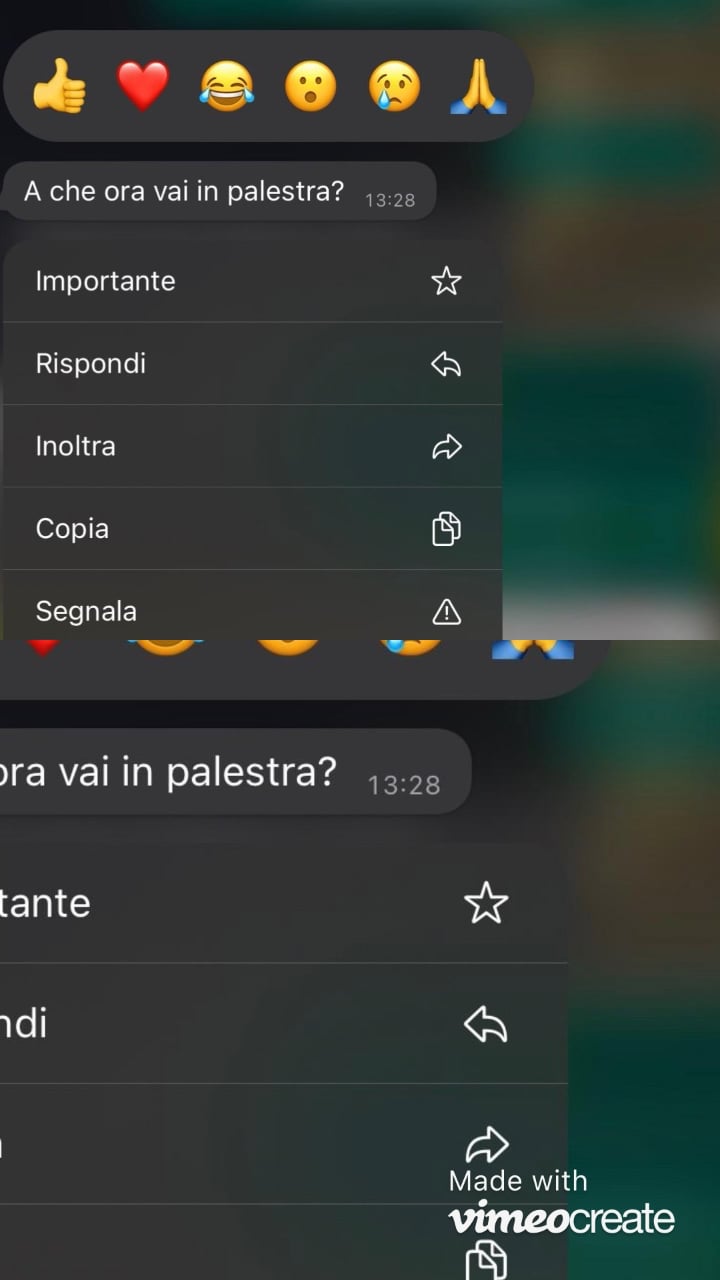This screenshot has height=1280, width=720.
Task: Tap the full "A che ora vai in palestra?" message
Action: click(220, 191)
